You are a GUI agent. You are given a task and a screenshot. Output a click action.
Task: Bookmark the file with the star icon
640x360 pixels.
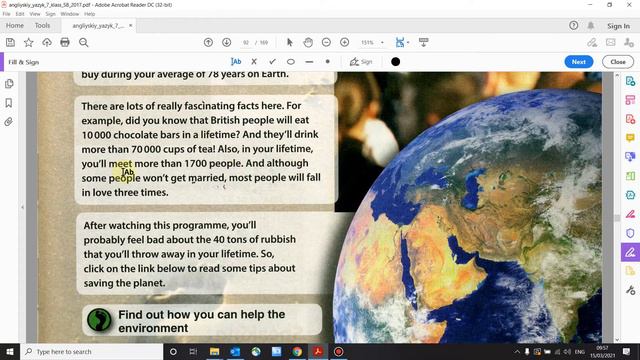[x=29, y=42]
